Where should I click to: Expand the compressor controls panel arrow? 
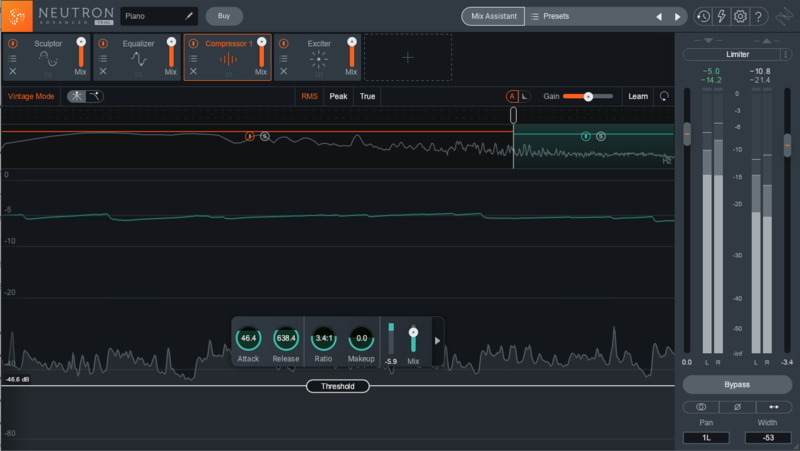(436, 340)
